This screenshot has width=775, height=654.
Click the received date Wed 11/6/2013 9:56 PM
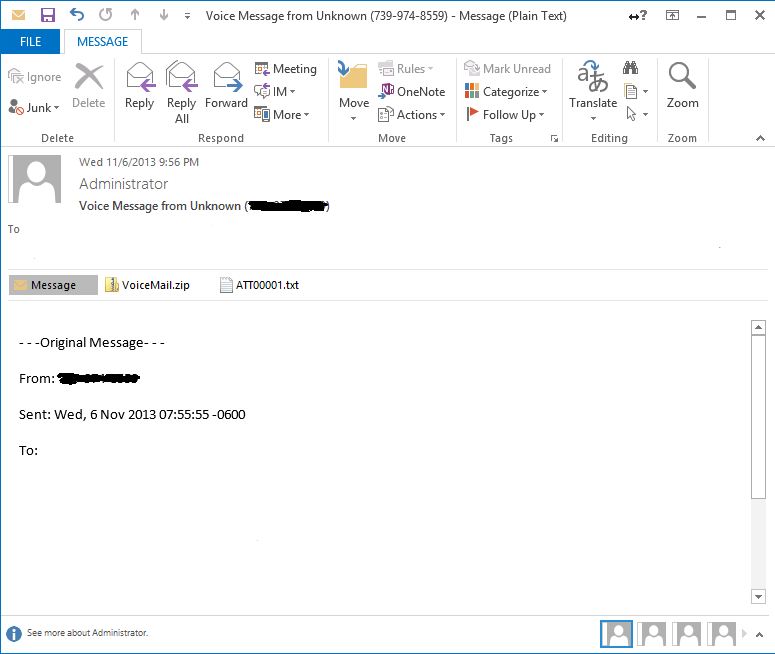pos(139,162)
